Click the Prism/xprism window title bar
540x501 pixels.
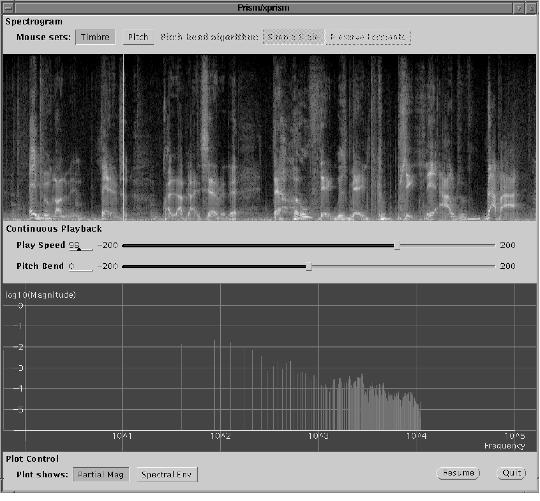pyautogui.click(x=264, y=8)
